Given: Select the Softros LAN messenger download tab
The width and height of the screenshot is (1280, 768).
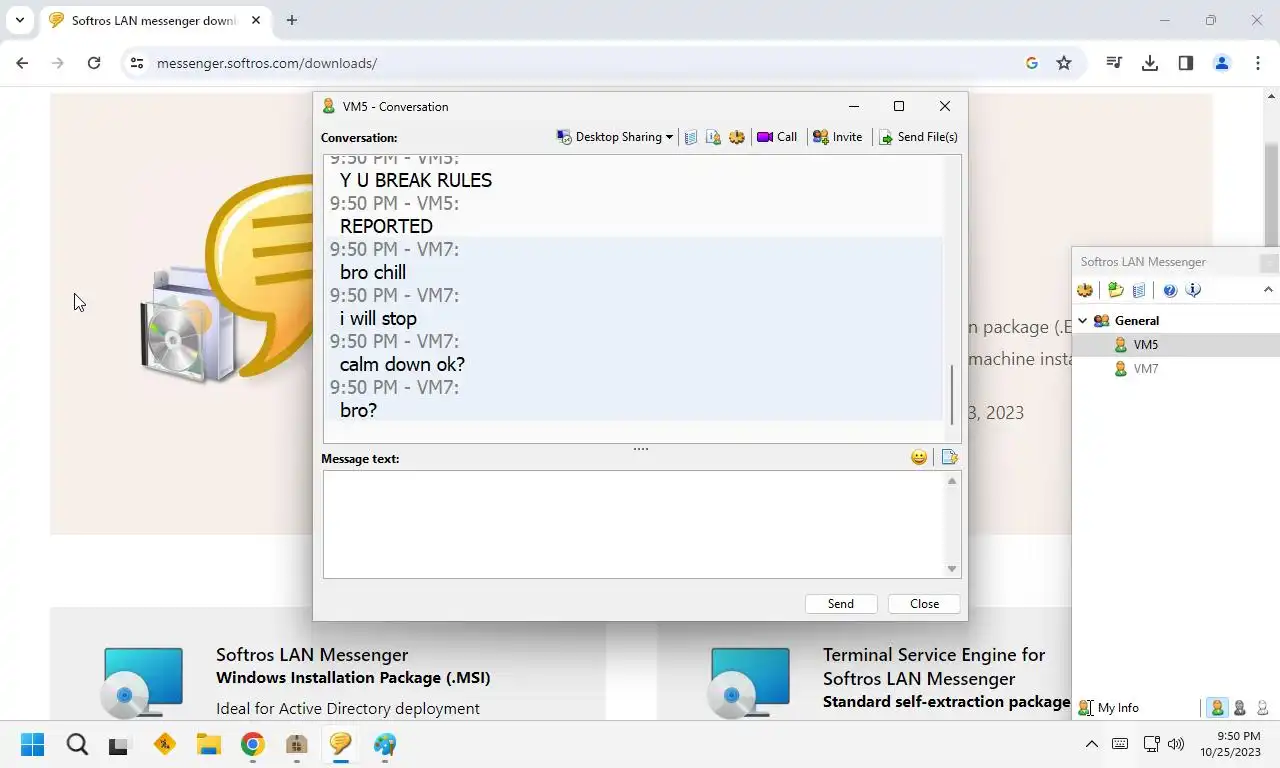Looking at the screenshot, I should pos(156,20).
